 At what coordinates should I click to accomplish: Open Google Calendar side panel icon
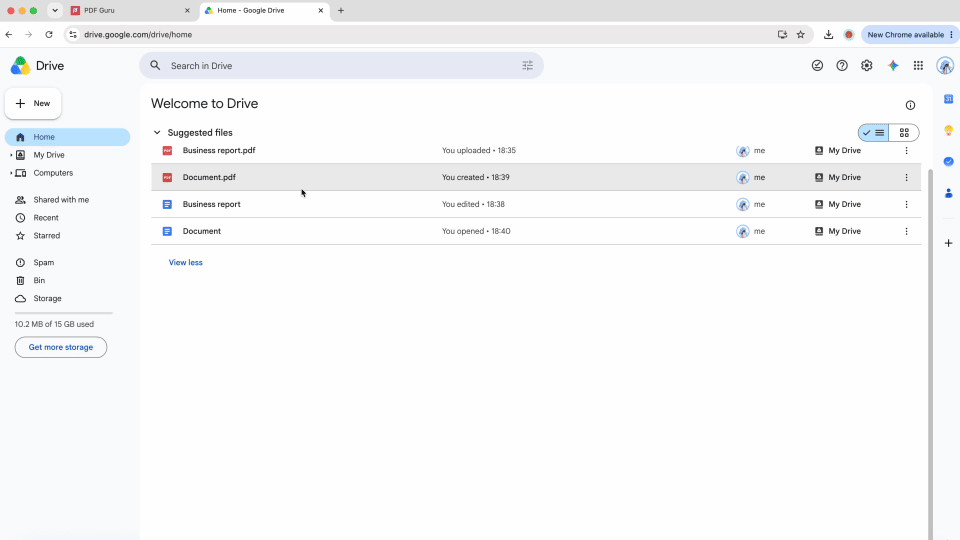click(948, 99)
